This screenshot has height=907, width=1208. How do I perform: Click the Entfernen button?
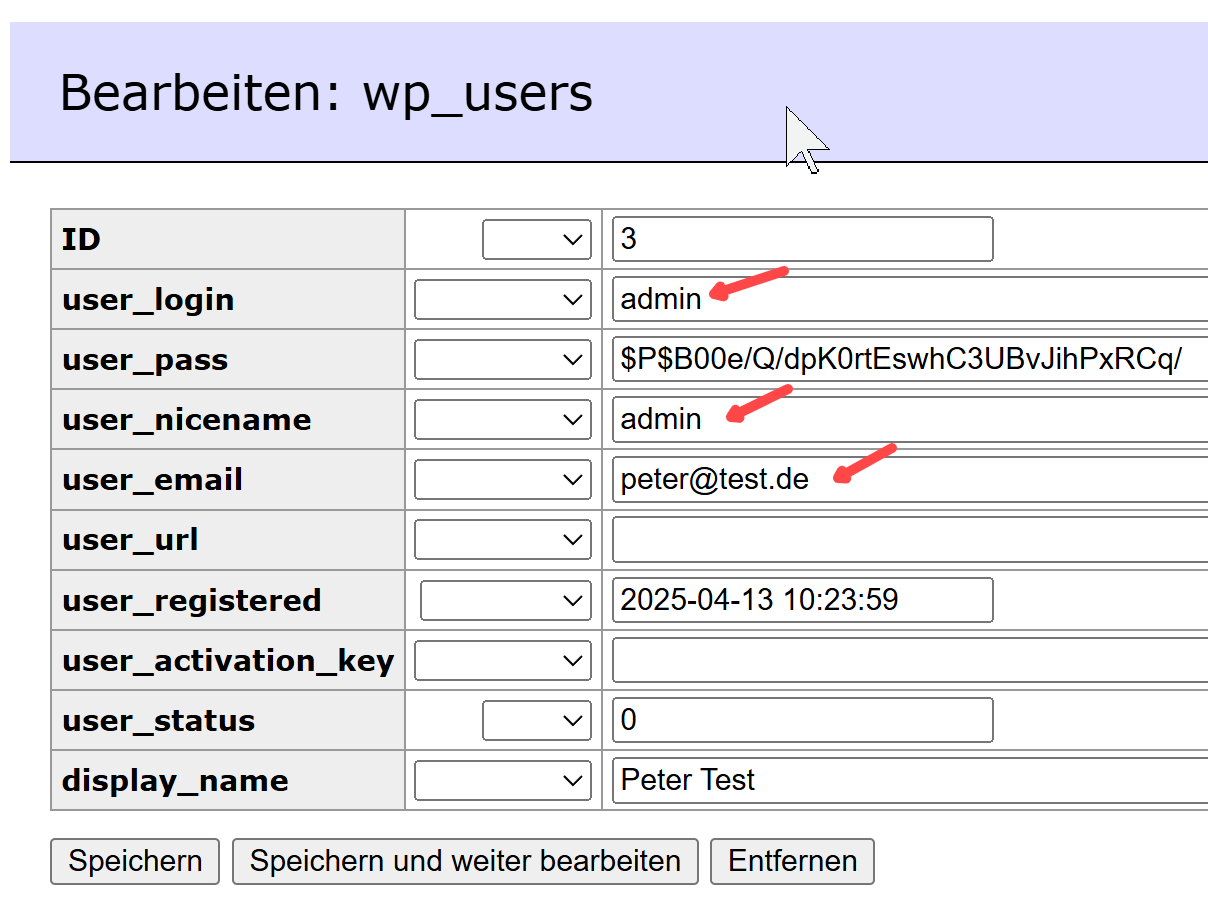(792, 861)
